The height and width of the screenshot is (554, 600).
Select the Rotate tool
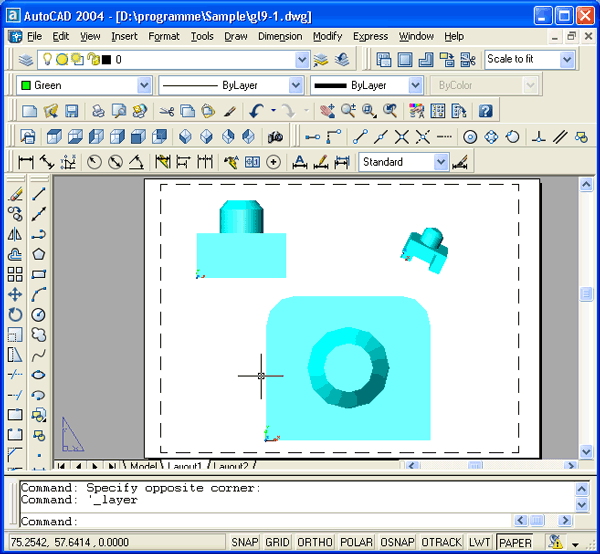(x=15, y=314)
